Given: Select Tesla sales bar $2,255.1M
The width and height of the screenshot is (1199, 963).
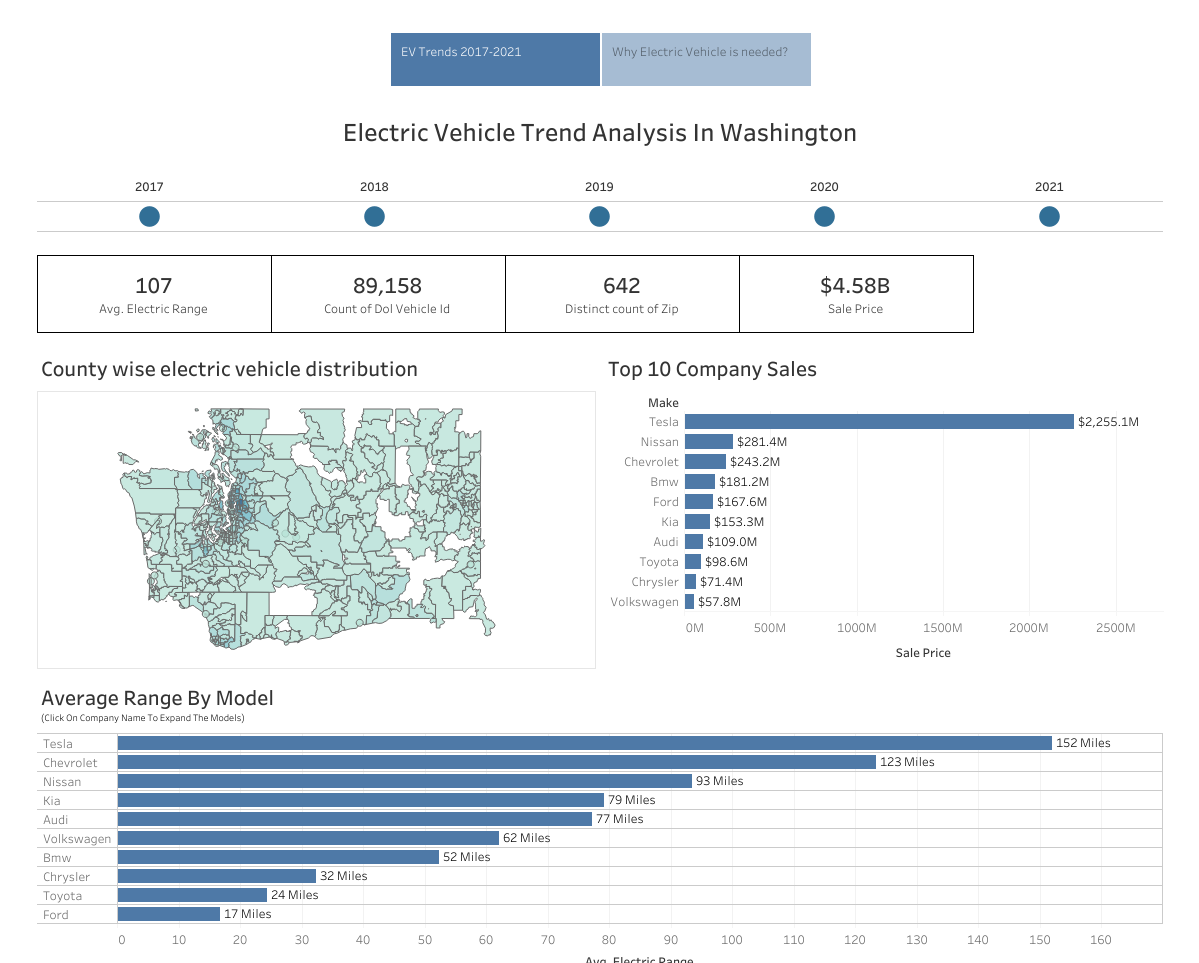Looking at the screenshot, I should click(x=879, y=421).
